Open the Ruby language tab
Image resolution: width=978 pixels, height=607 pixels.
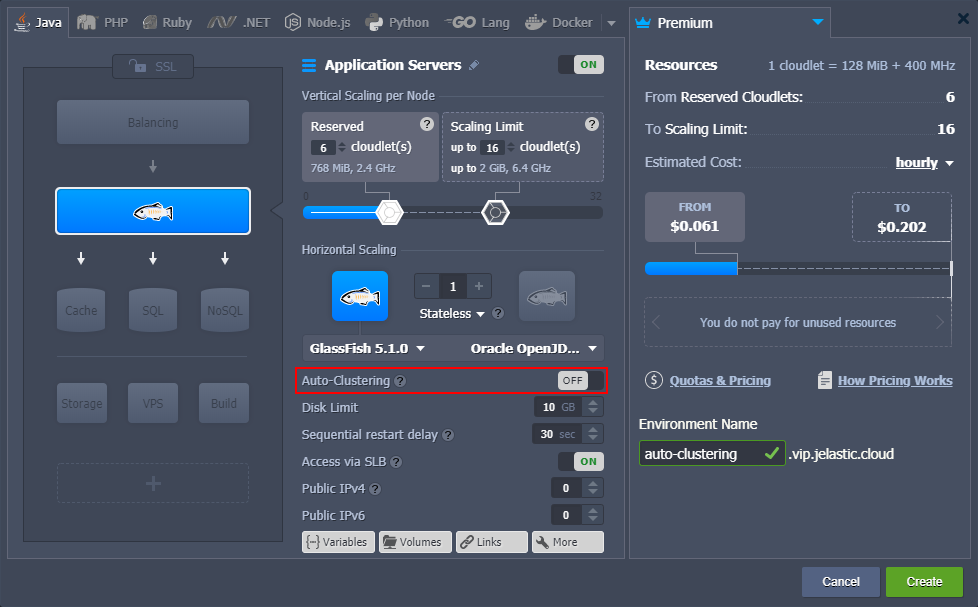pyautogui.click(x=167, y=22)
